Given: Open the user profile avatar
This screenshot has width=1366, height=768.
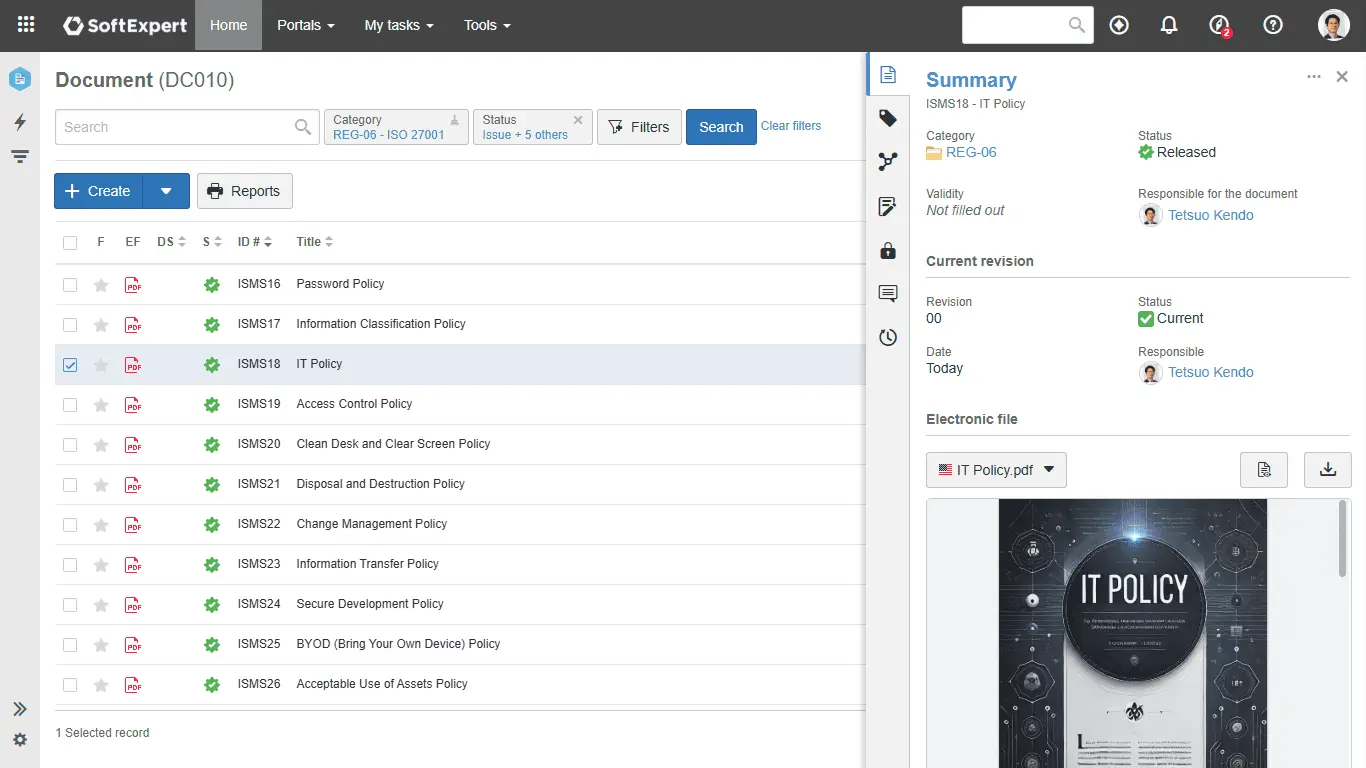Looking at the screenshot, I should [x=1334, y=25].
